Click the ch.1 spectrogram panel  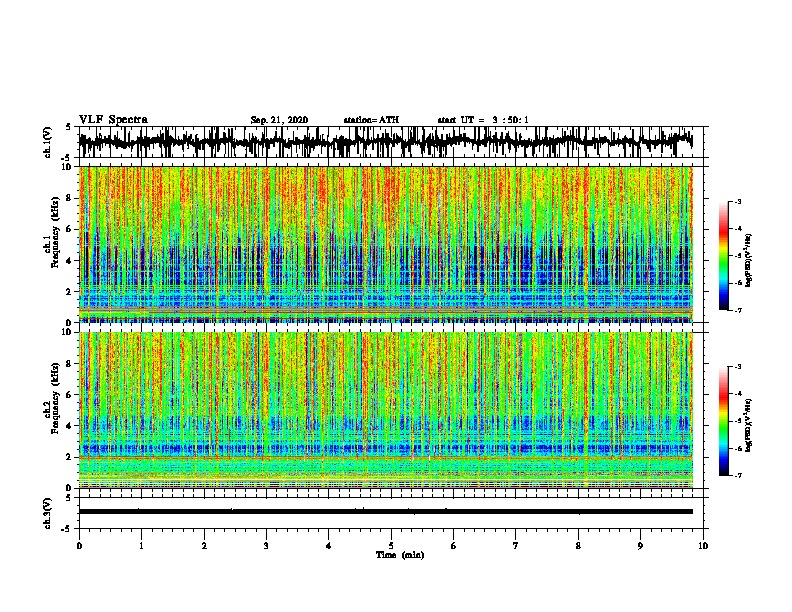(386, 244)
